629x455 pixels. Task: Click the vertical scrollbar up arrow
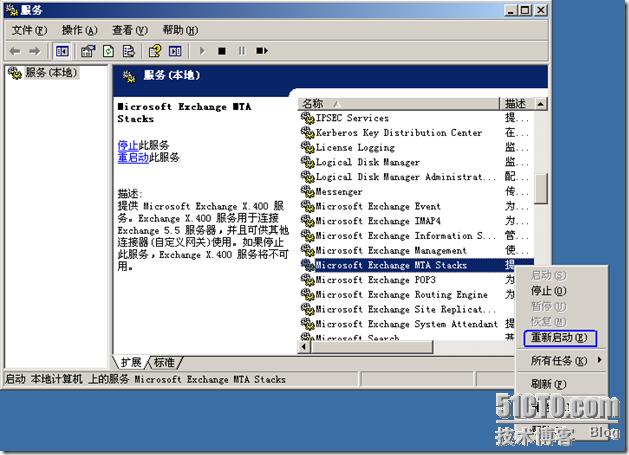coord(541,104)
